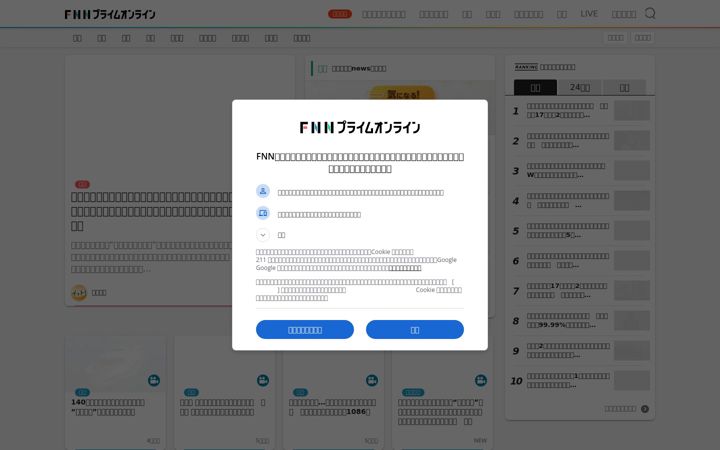The width and height of the screenshot is (720, 450).
Task: Click the round program avatar under the featured article
Action: pos(79,292)
